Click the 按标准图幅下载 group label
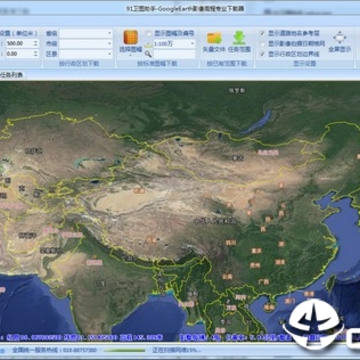This screenshot has width=360, height=360. 157,64
